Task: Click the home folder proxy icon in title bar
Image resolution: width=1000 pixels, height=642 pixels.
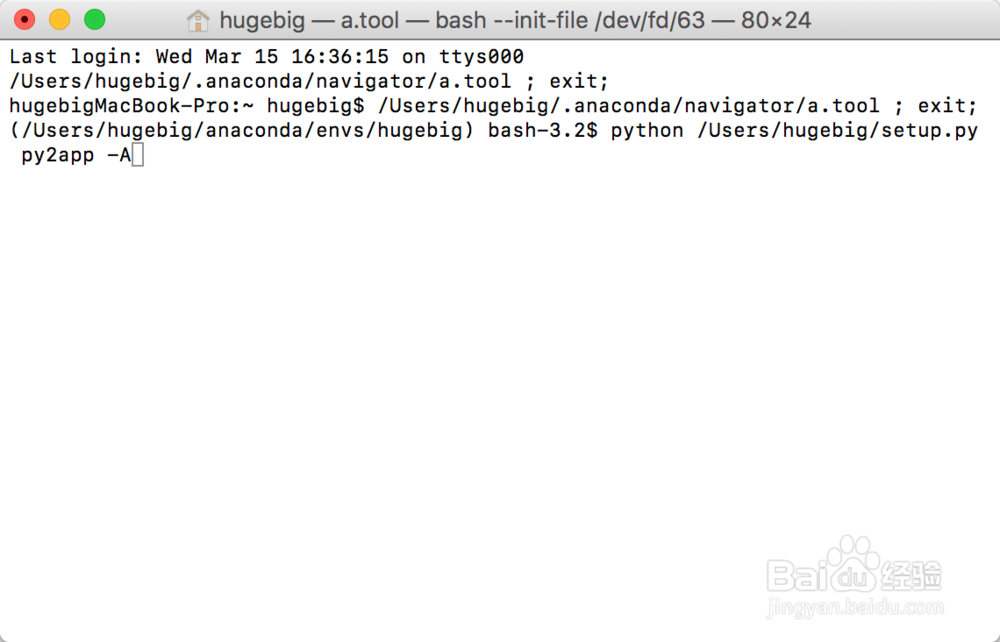Action: (x=198, y=21)
